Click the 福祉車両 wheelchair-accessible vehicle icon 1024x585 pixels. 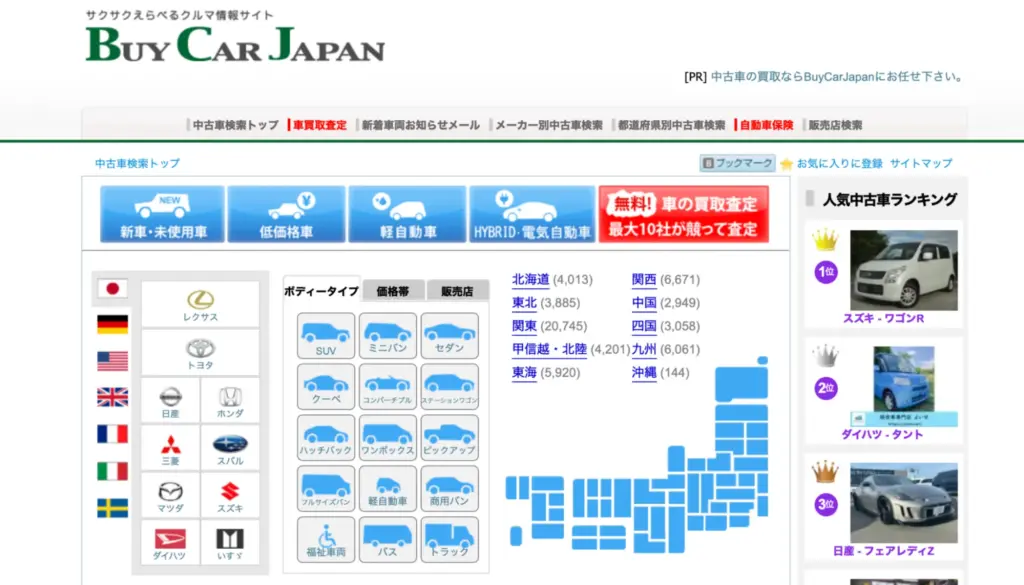[x=325, y=537]
